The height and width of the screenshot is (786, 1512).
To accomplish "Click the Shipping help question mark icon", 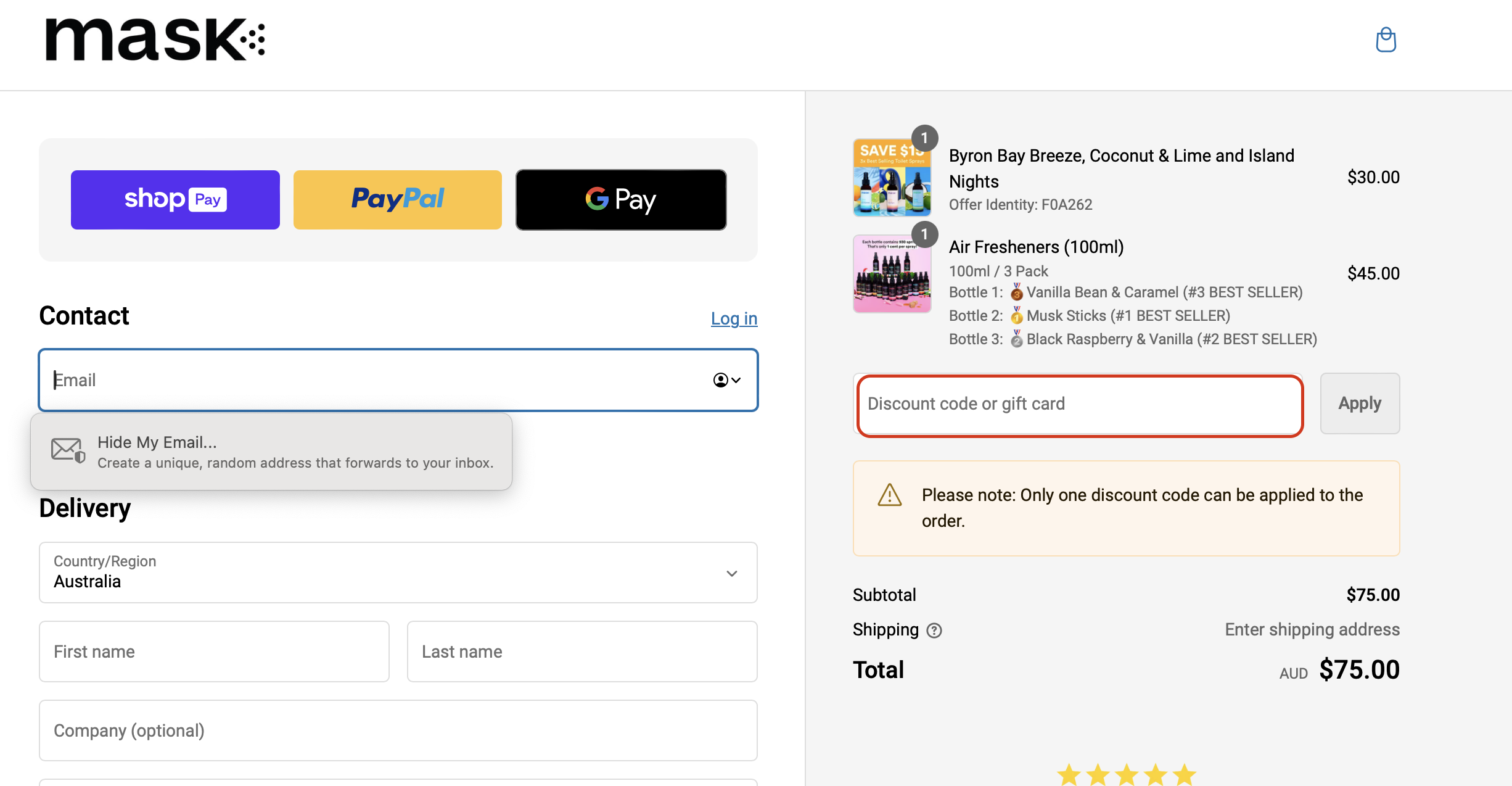I will 934,630.
